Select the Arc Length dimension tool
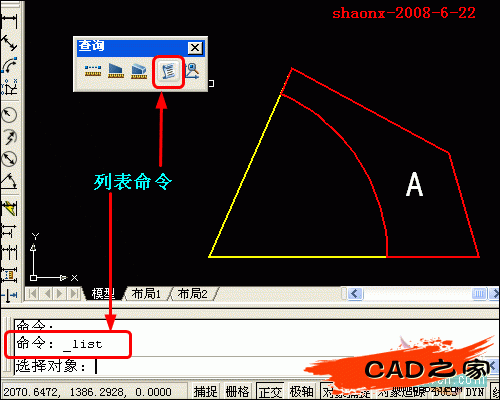The image size is (500, 400). (9, 65)
